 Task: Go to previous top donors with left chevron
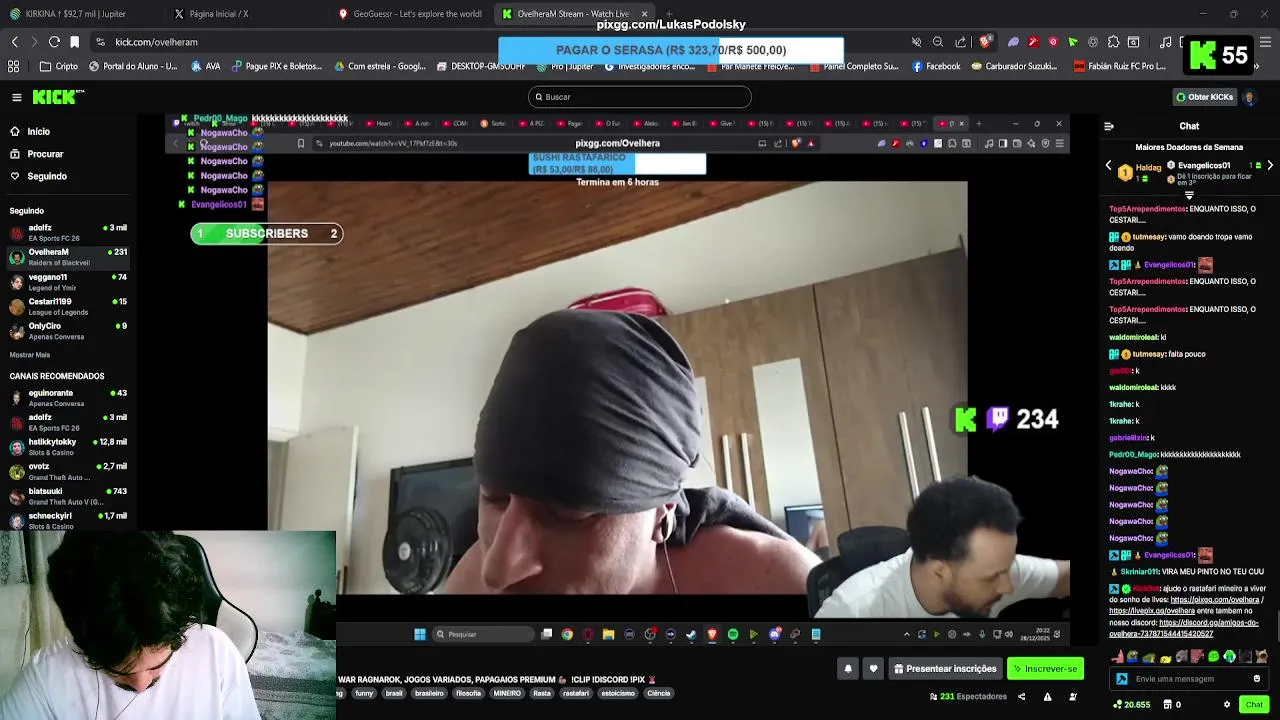tap(1108, 165)
